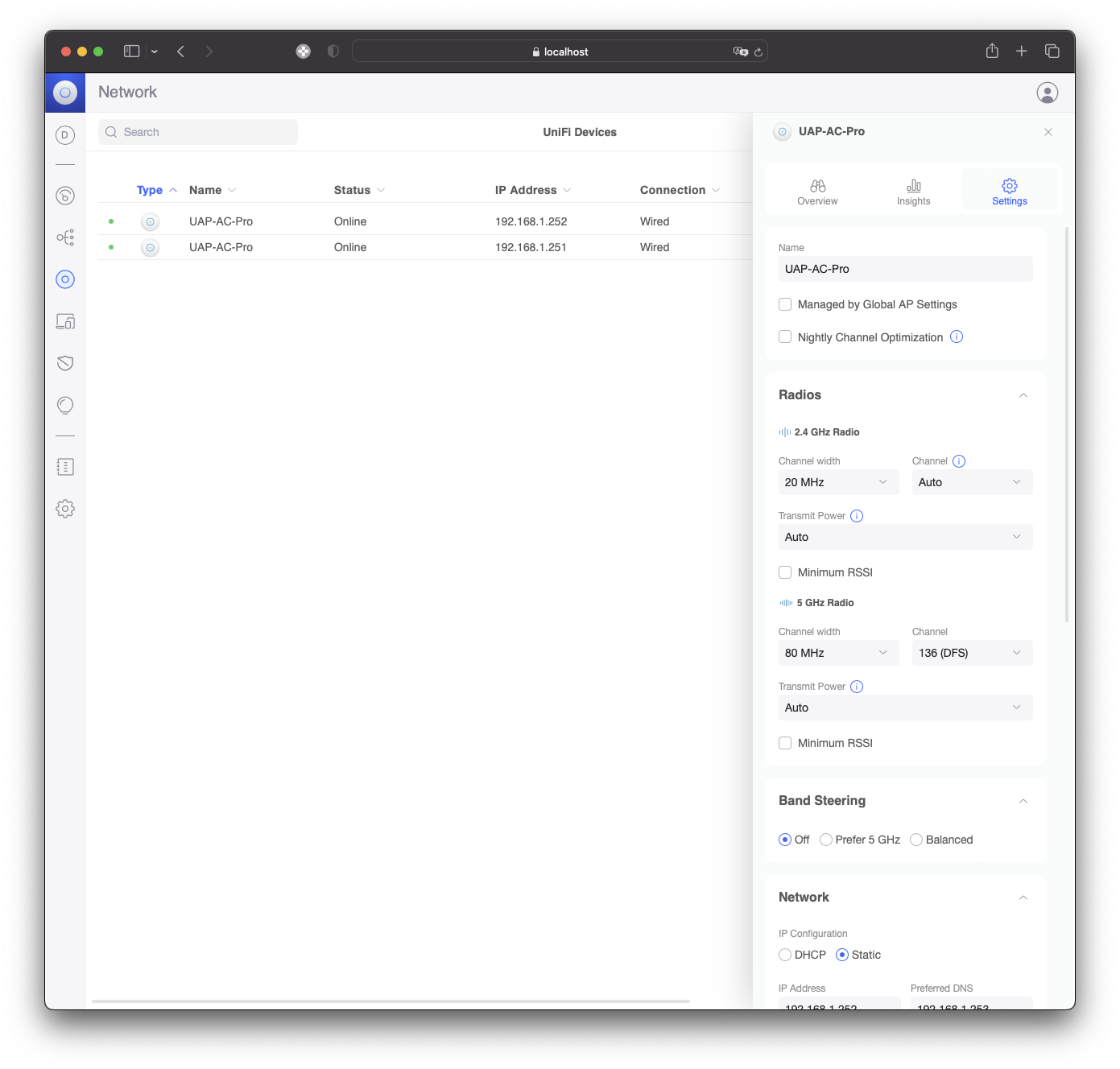Sort devices by Name column
1120x1069 pixels.
pyautogui.click(x=213, y=190)
